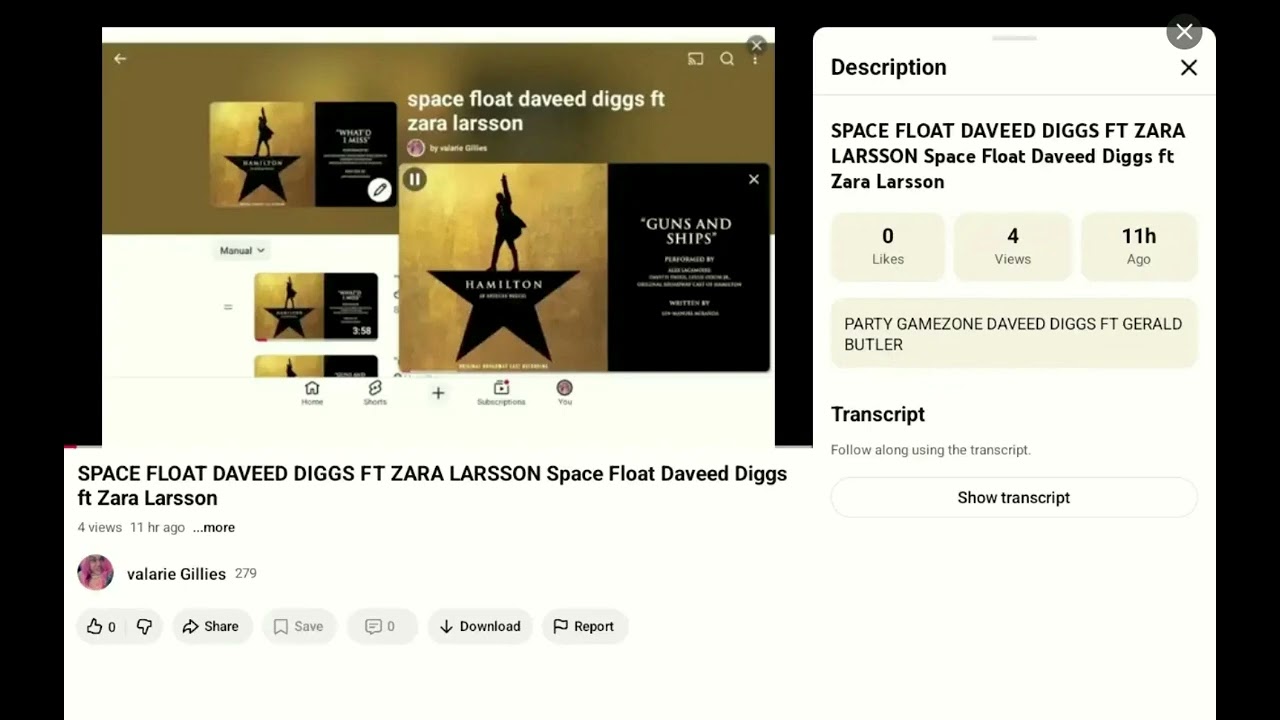Open valarie Gillies channel avatar
Screen dimensions: 1280x720
click(x=95, y=573)
